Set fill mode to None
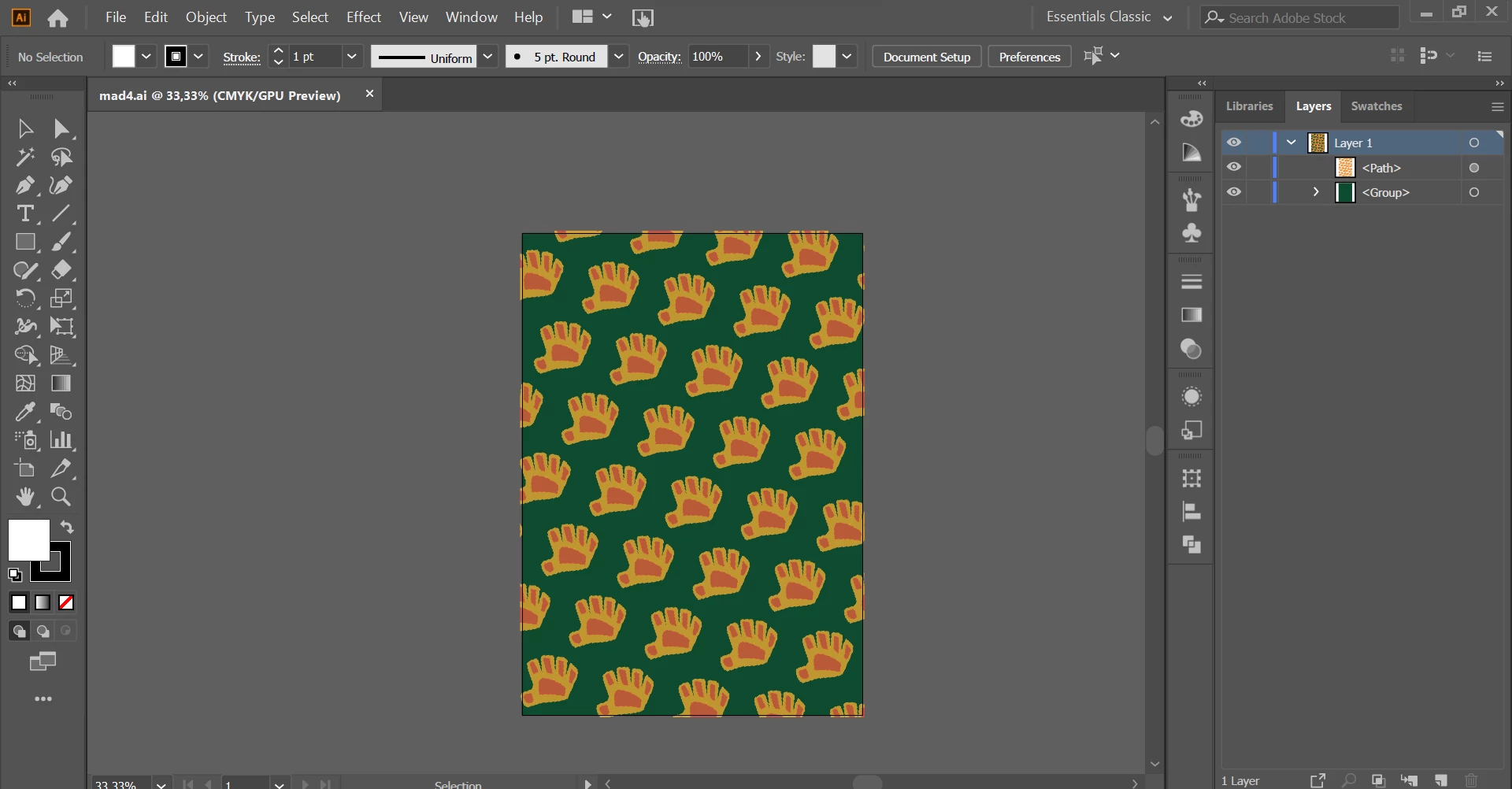The width and height of the screenshot is (1512, 789). click(66, 603)
